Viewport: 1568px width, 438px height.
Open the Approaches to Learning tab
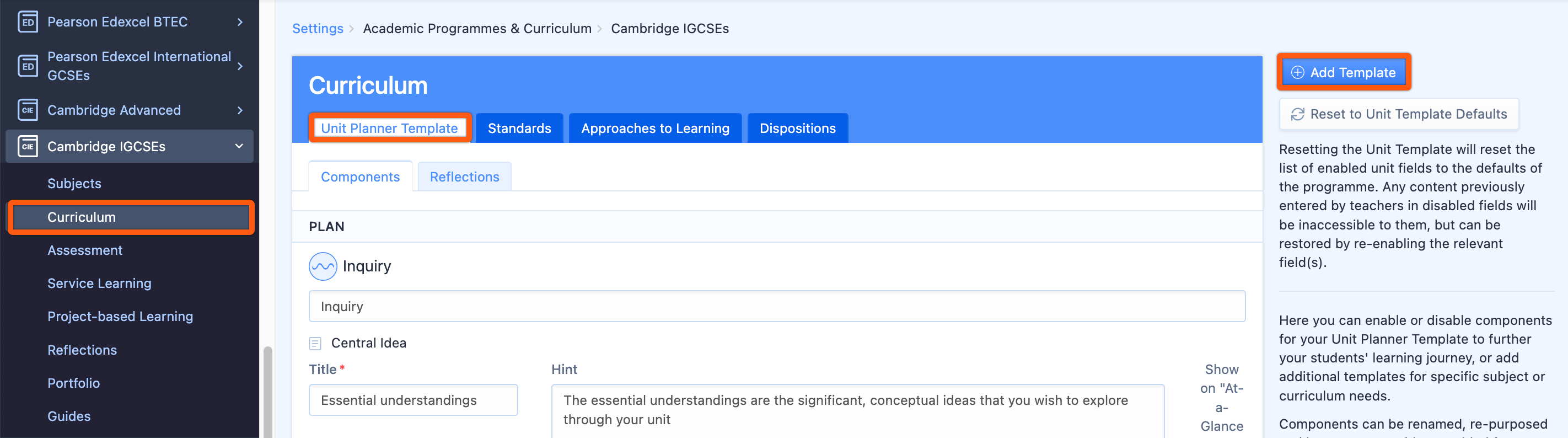655,128
